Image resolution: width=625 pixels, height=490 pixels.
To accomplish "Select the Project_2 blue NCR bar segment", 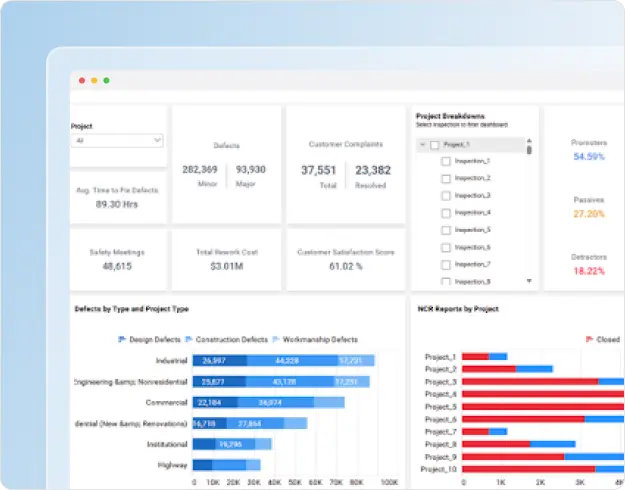I will coord(534,369).
